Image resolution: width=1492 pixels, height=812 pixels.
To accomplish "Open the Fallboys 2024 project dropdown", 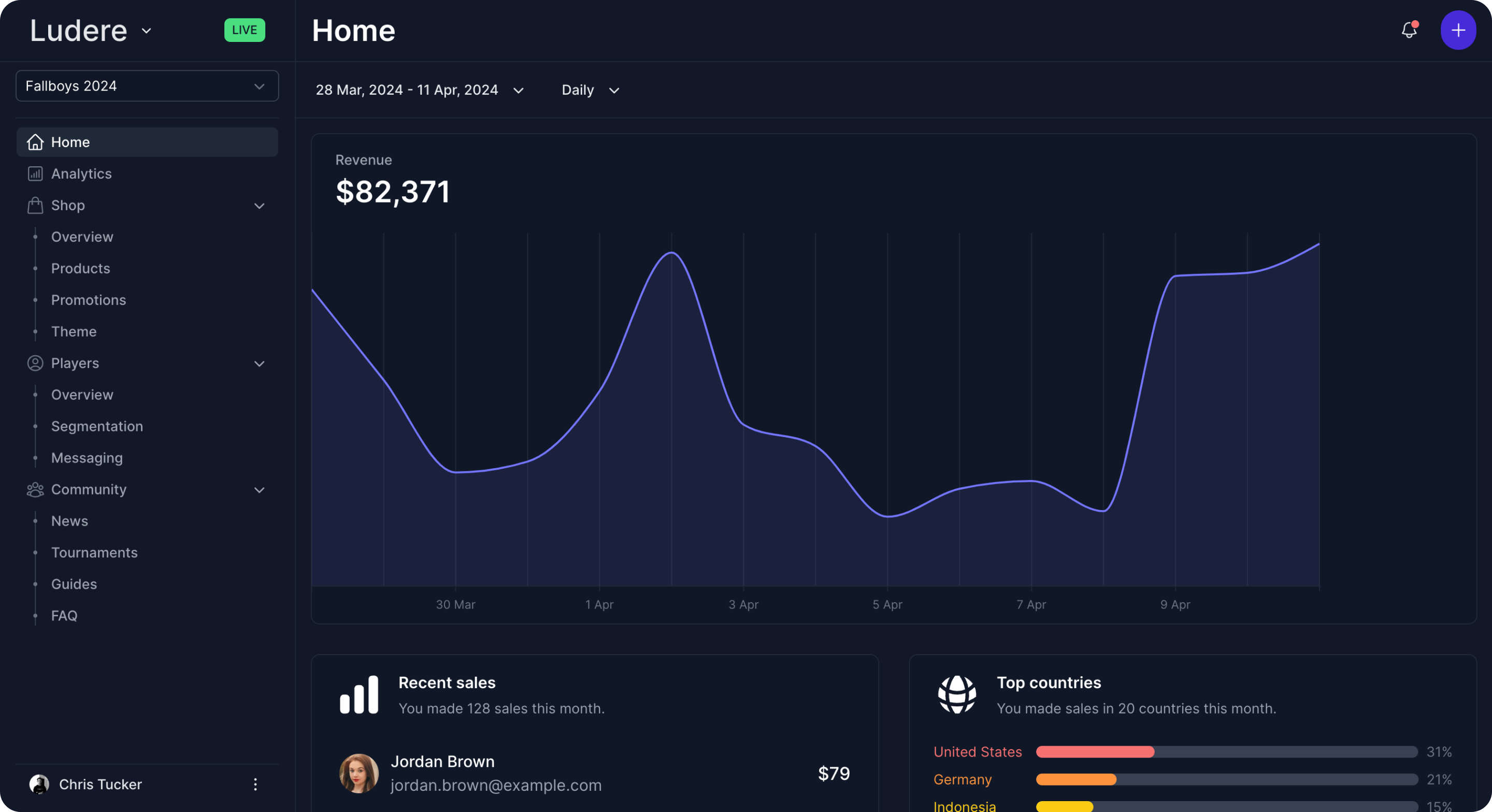I will click(147, 86).
